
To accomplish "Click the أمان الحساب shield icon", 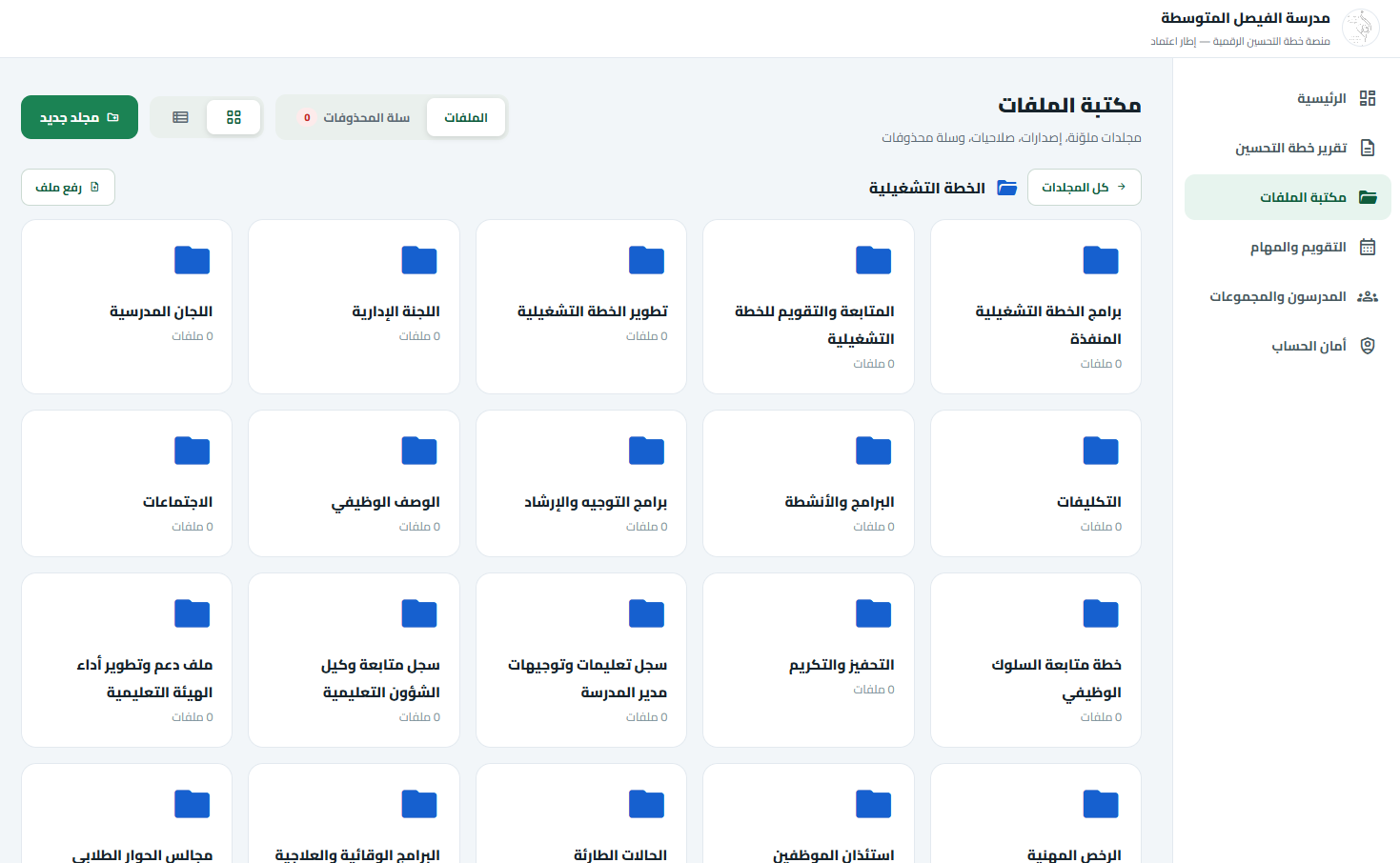I will pos(1368,346).
